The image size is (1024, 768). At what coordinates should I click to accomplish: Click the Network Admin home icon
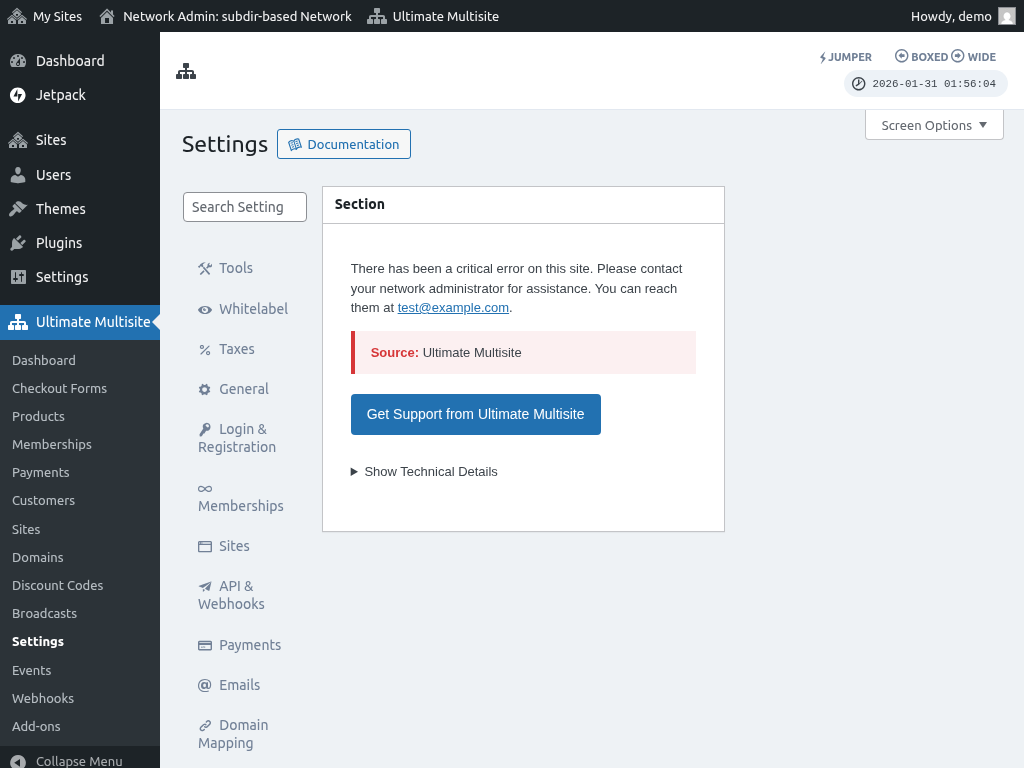tap(107, 16)
